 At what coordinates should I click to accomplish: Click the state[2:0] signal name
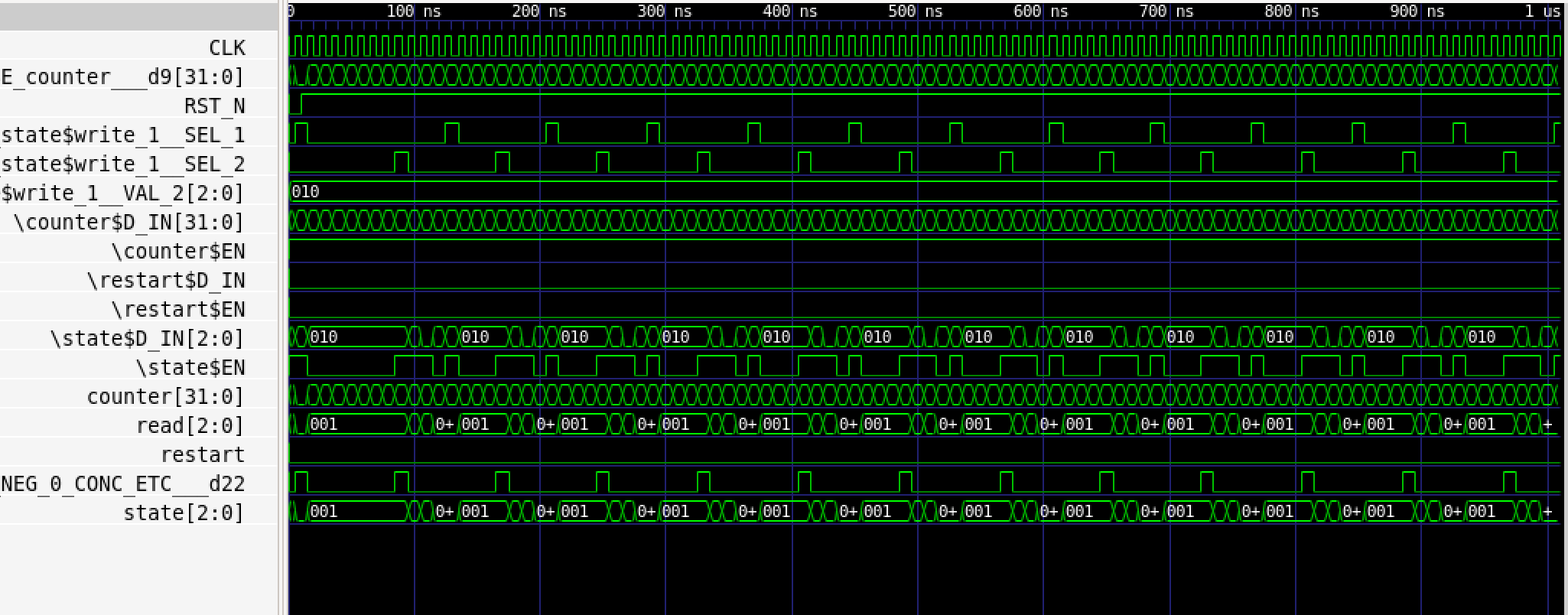184,513
